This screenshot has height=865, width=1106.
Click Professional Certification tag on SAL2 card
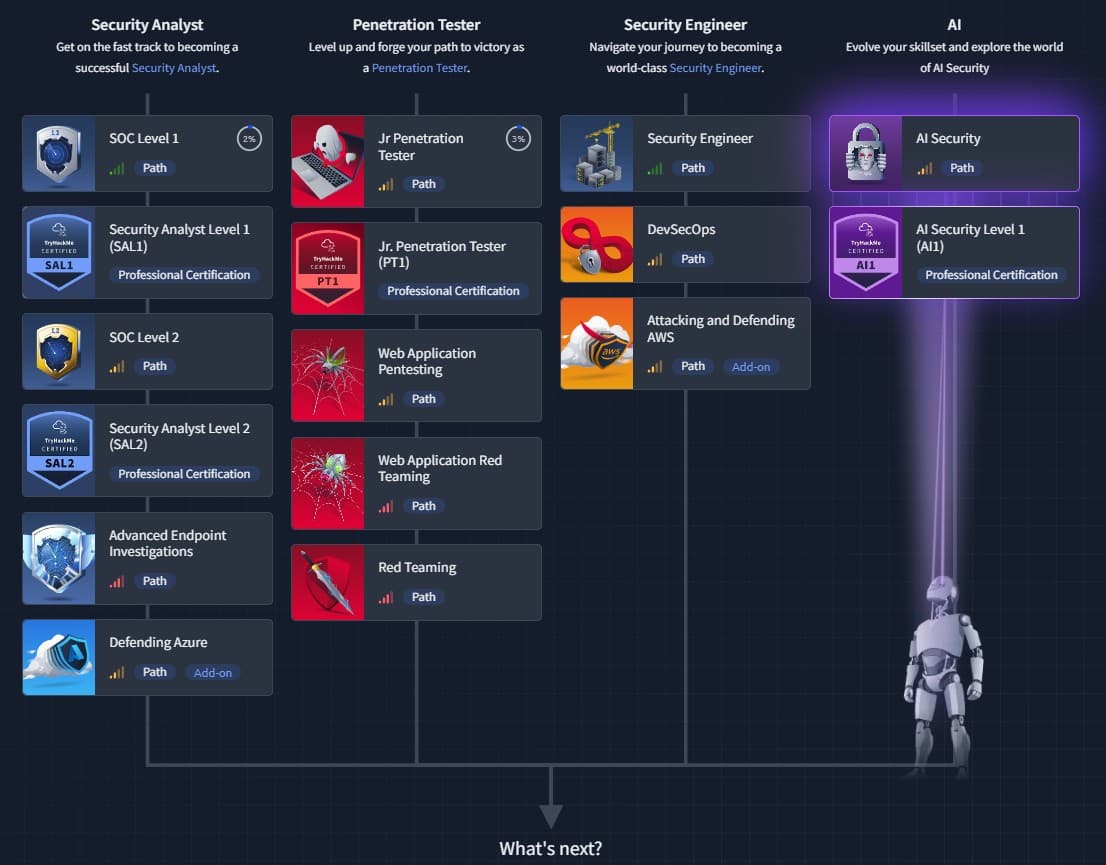pos(184,474)
